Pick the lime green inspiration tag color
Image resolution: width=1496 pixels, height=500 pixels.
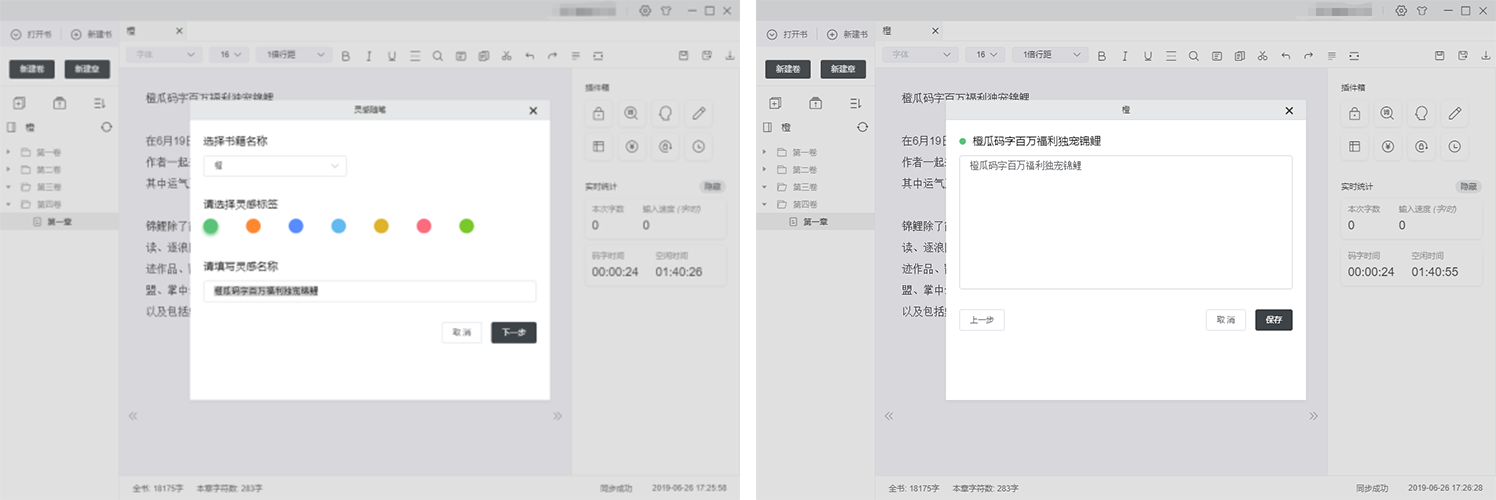[466, 226]
